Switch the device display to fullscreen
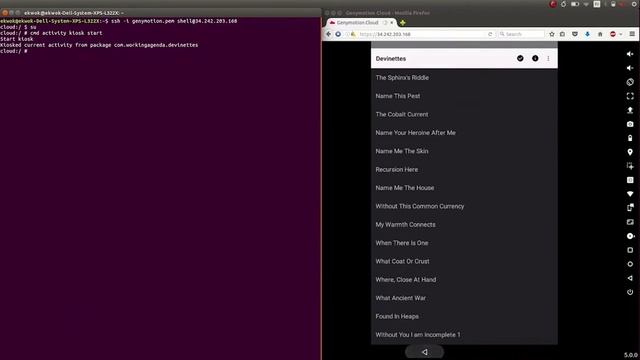 630,96
